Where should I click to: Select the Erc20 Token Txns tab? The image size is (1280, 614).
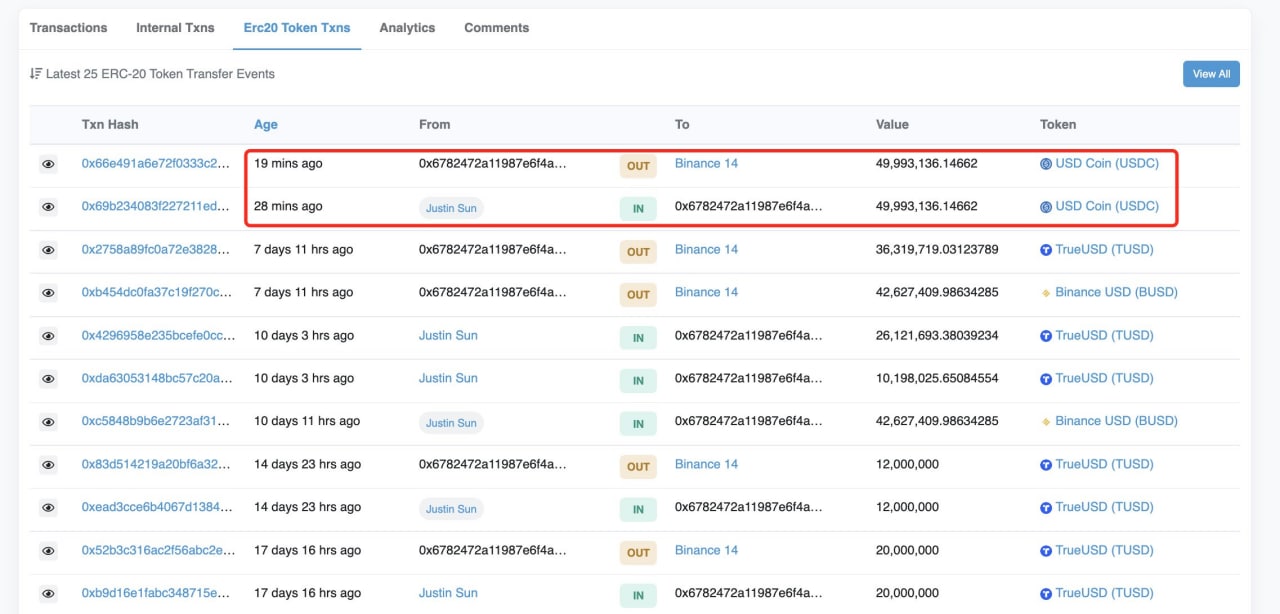coord(297,28)
